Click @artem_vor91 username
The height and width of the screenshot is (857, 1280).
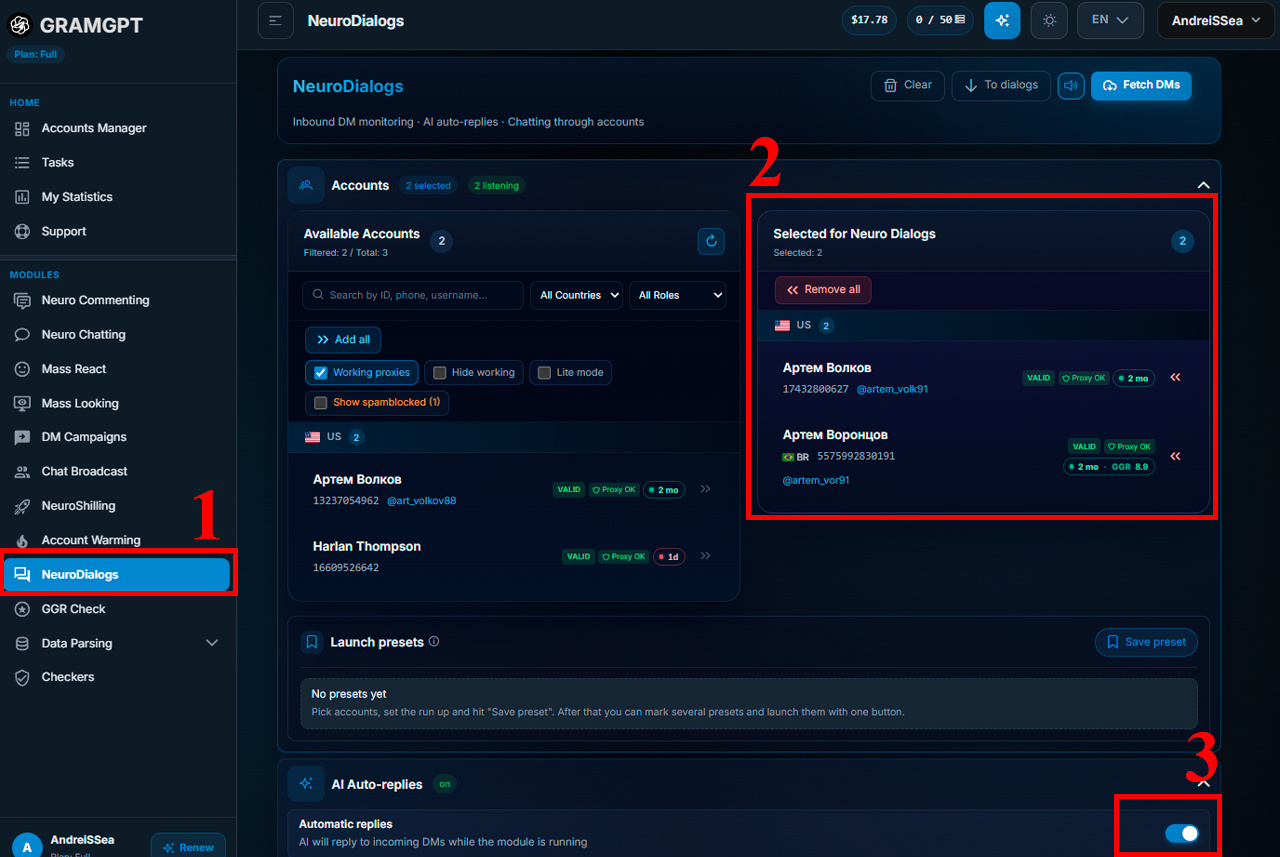816,480
